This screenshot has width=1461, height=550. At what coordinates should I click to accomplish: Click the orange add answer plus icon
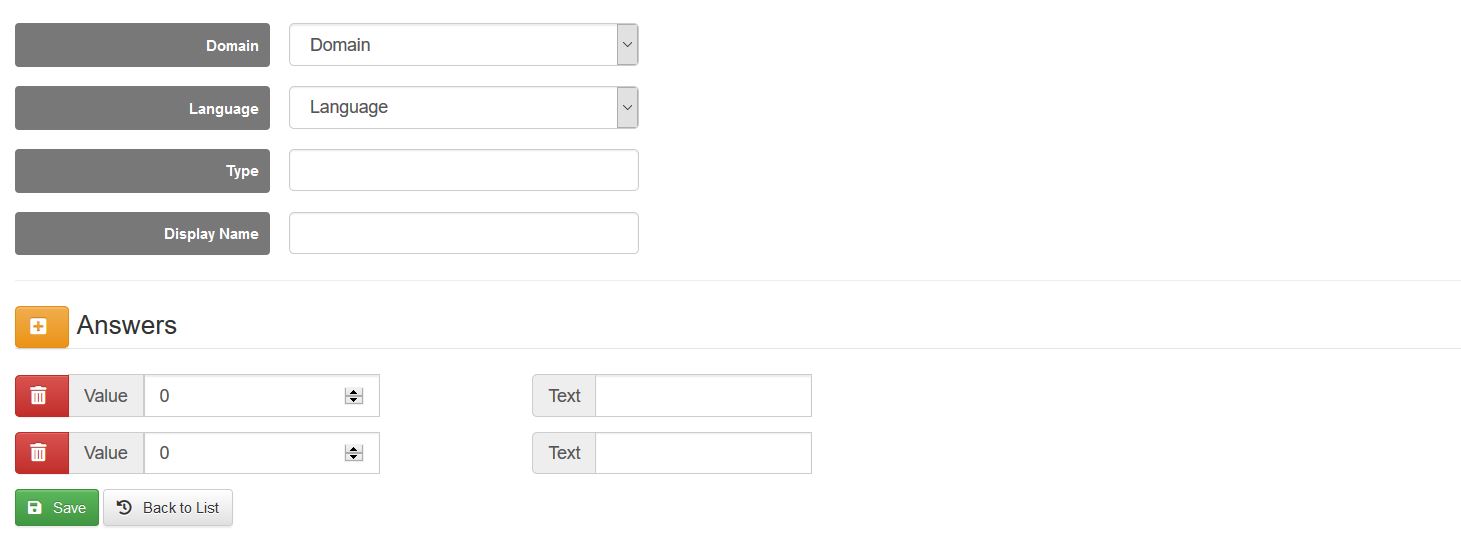point(41,327)
